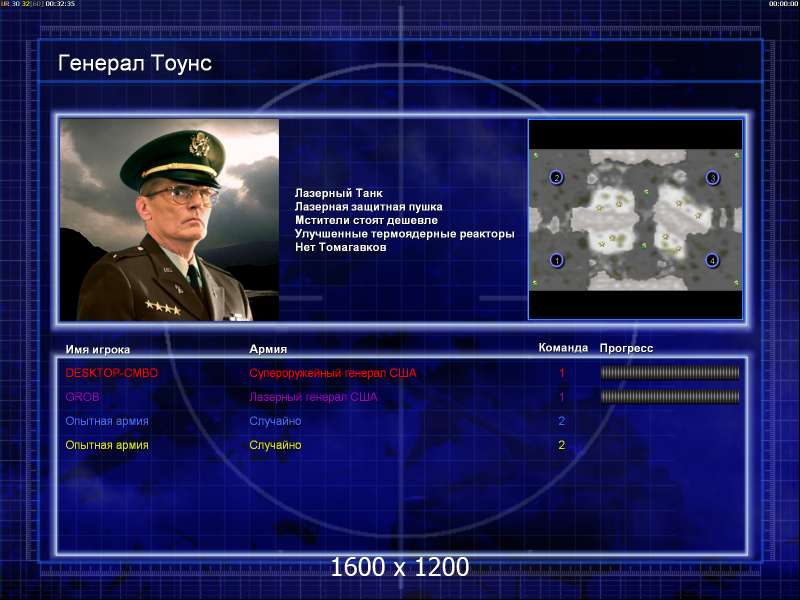Click the yellow 'Случайно' army entry

[x=275, y=445]
